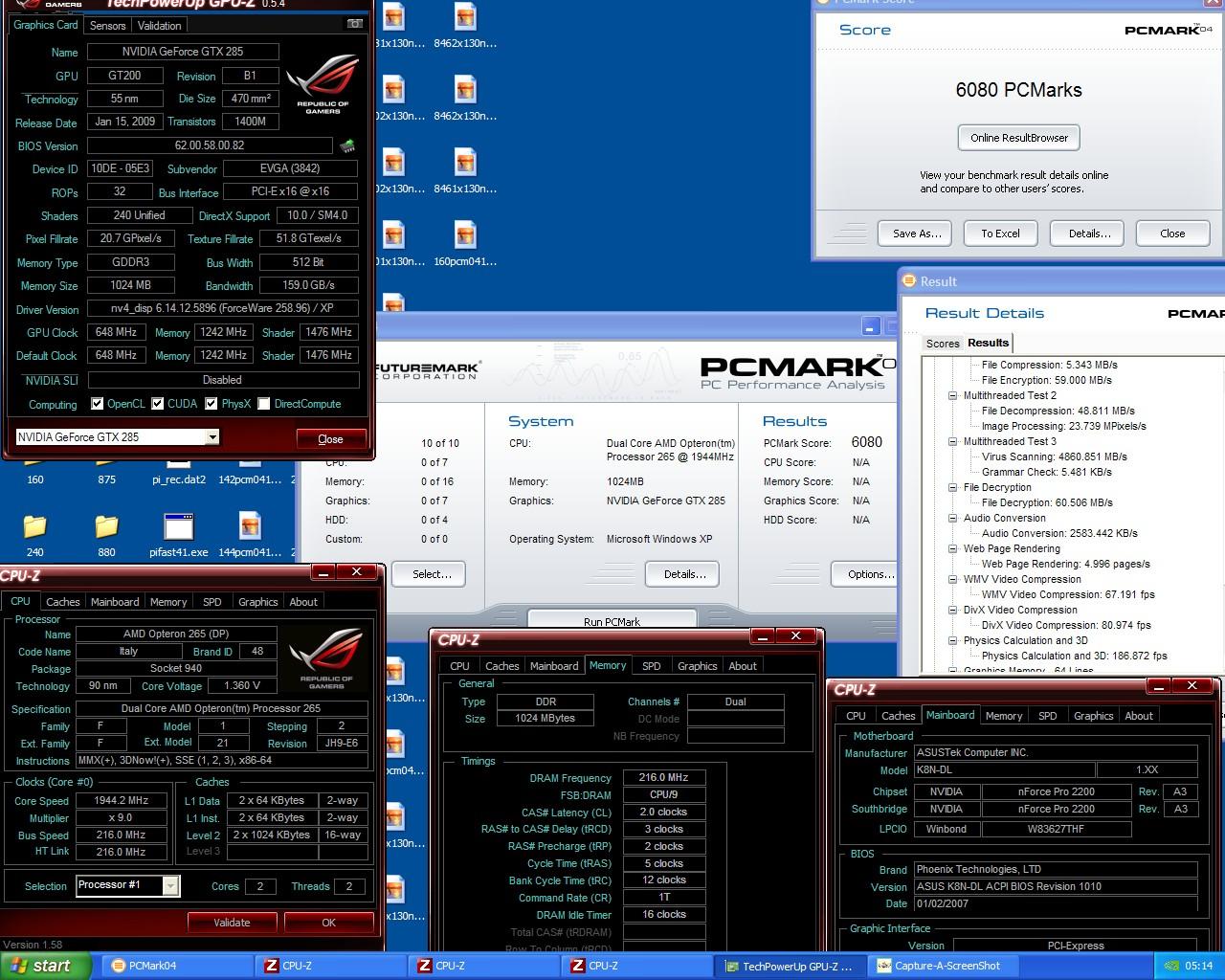Collapse the Web Page Rendering tree node
Viewport: 1225px width, 980px height.
[x=952, y=548]
